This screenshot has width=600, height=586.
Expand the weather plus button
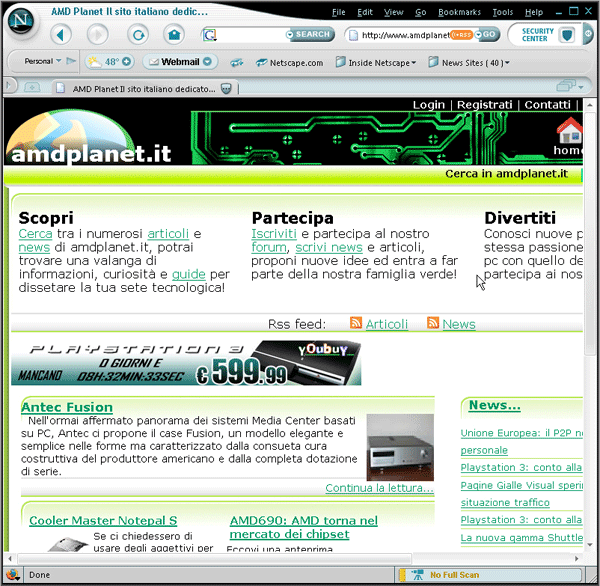pyautogui.click(x=126, y=62)
